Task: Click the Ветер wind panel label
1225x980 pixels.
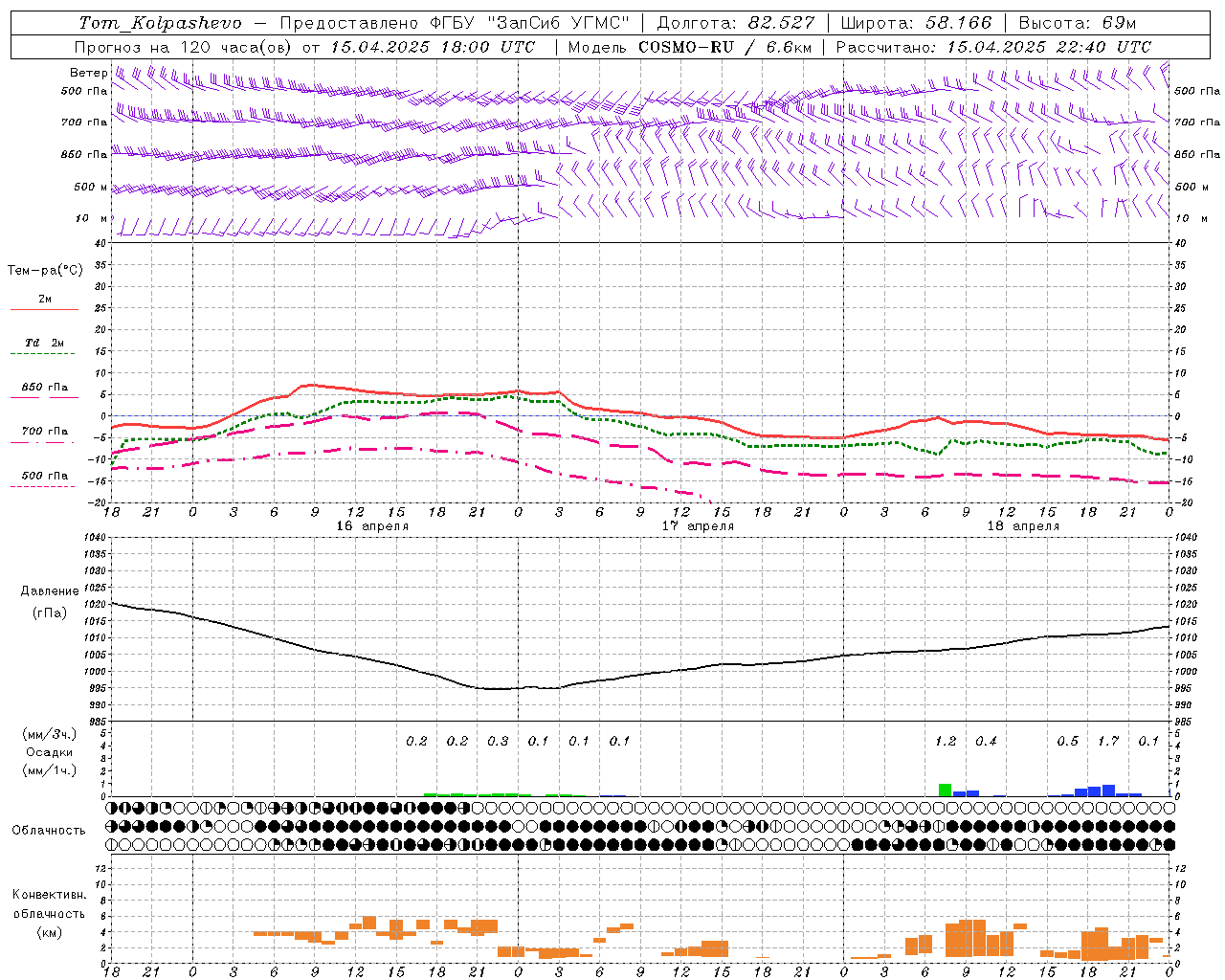Action: 89,73
